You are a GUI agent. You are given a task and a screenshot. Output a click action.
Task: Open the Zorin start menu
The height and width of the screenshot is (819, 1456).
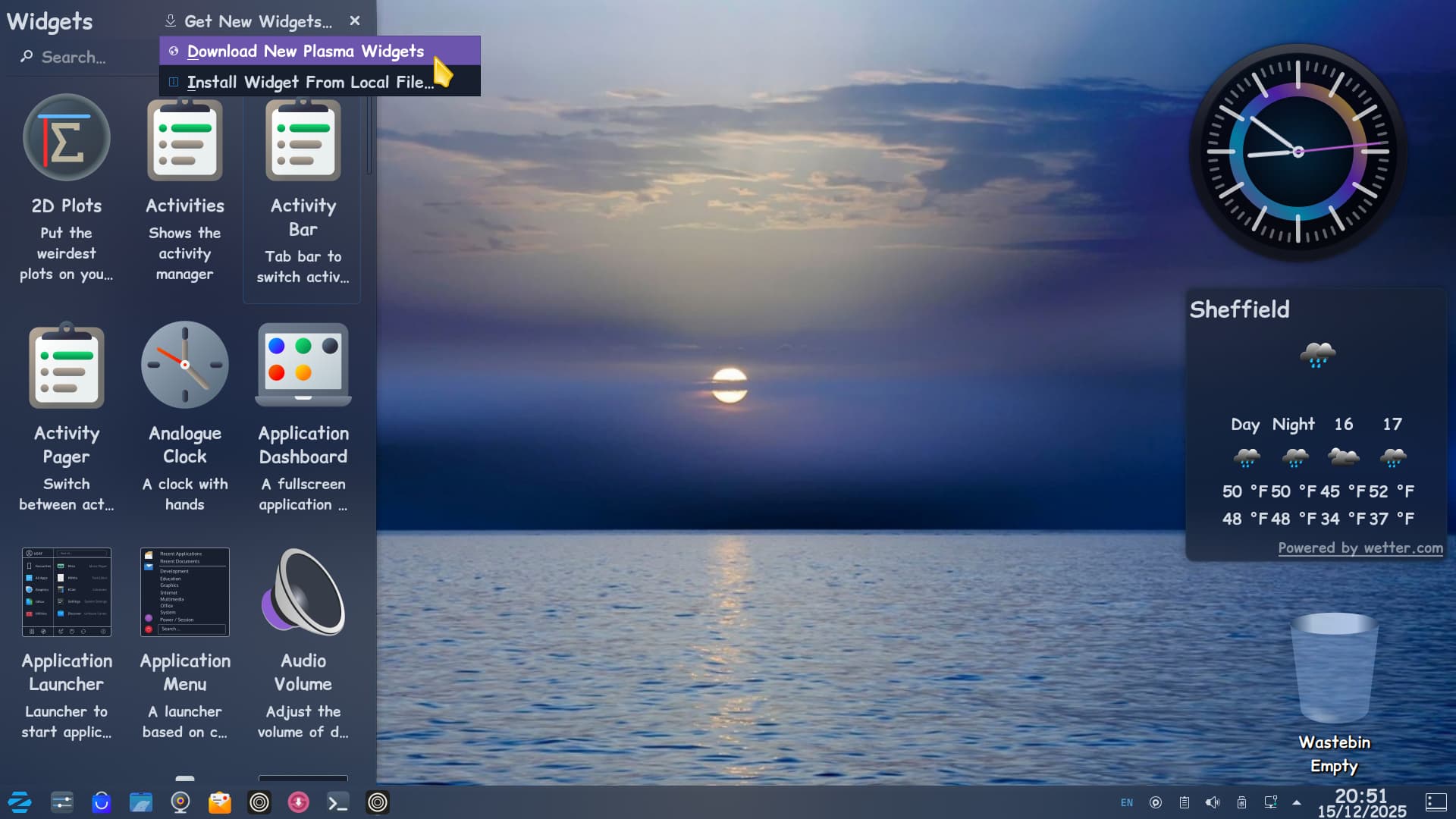coord(20,802)
